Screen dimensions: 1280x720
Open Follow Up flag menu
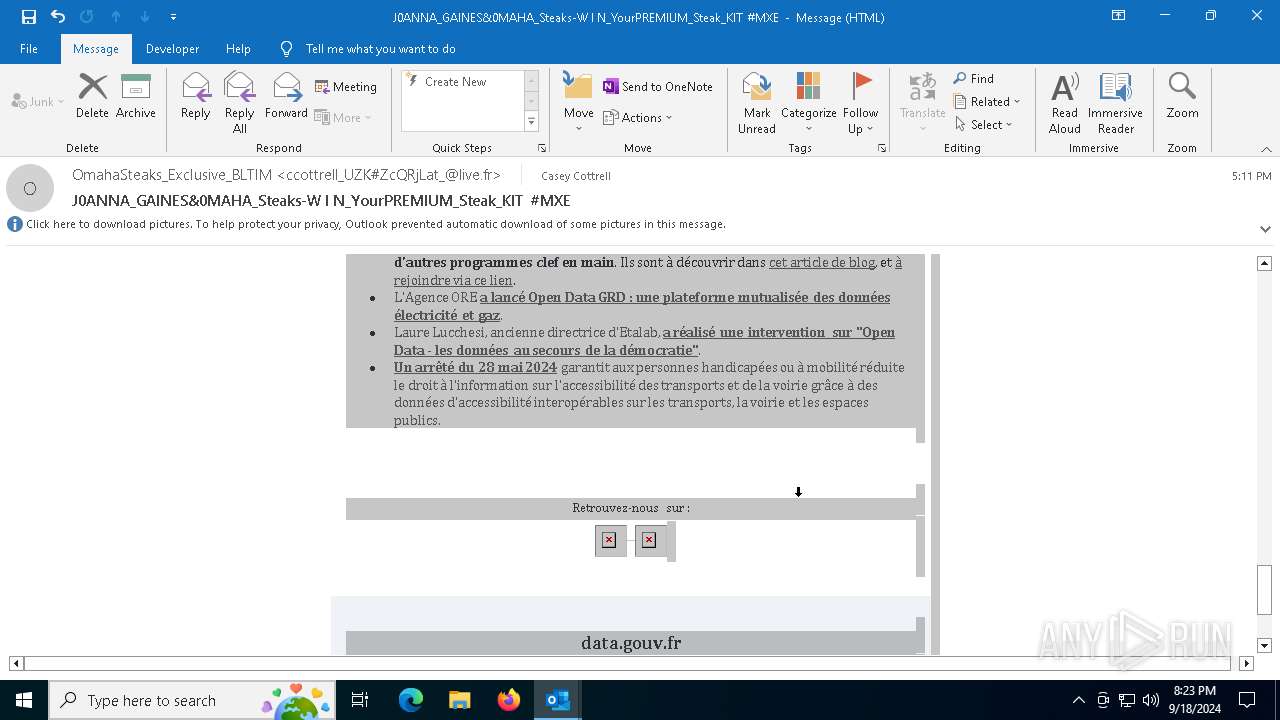[x=860, y=102]
